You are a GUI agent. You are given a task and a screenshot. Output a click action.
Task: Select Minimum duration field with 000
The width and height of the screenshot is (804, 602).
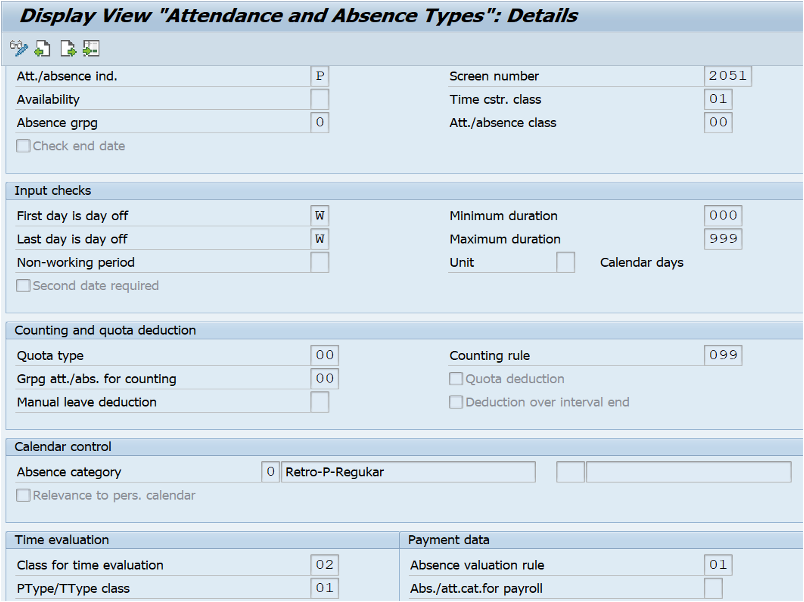click(723, 216)
